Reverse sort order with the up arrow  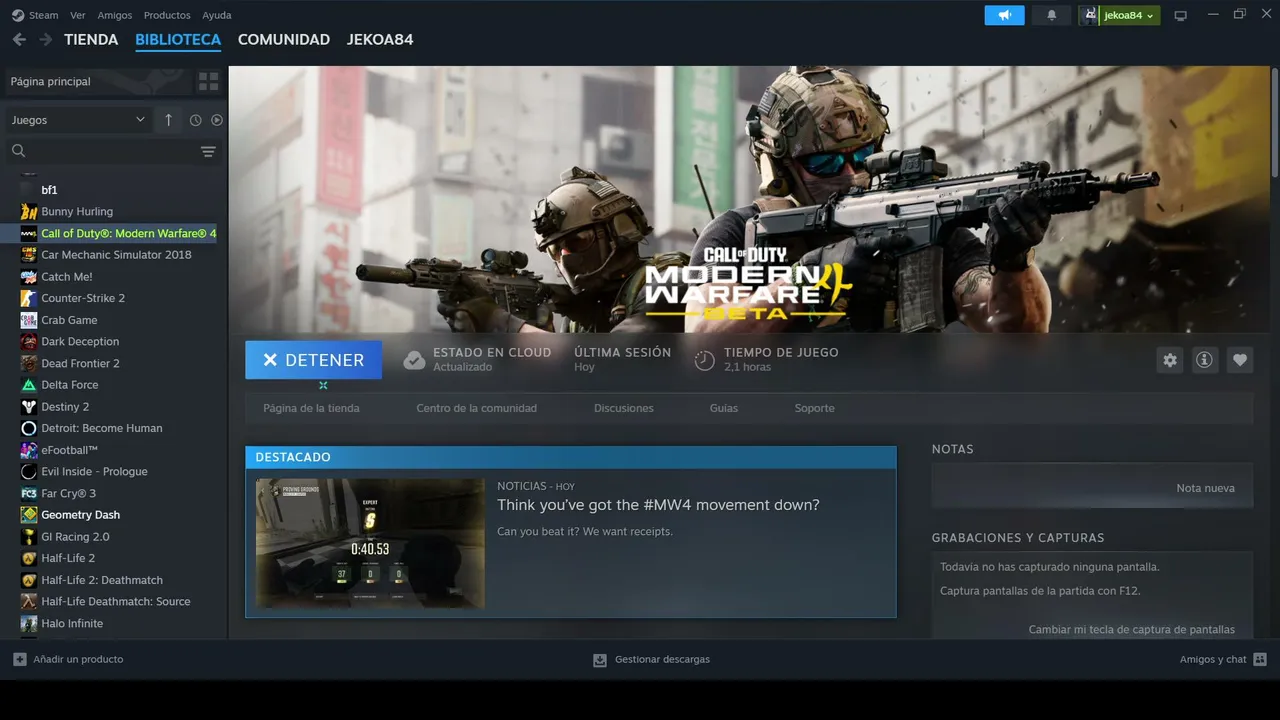[168, 120]
